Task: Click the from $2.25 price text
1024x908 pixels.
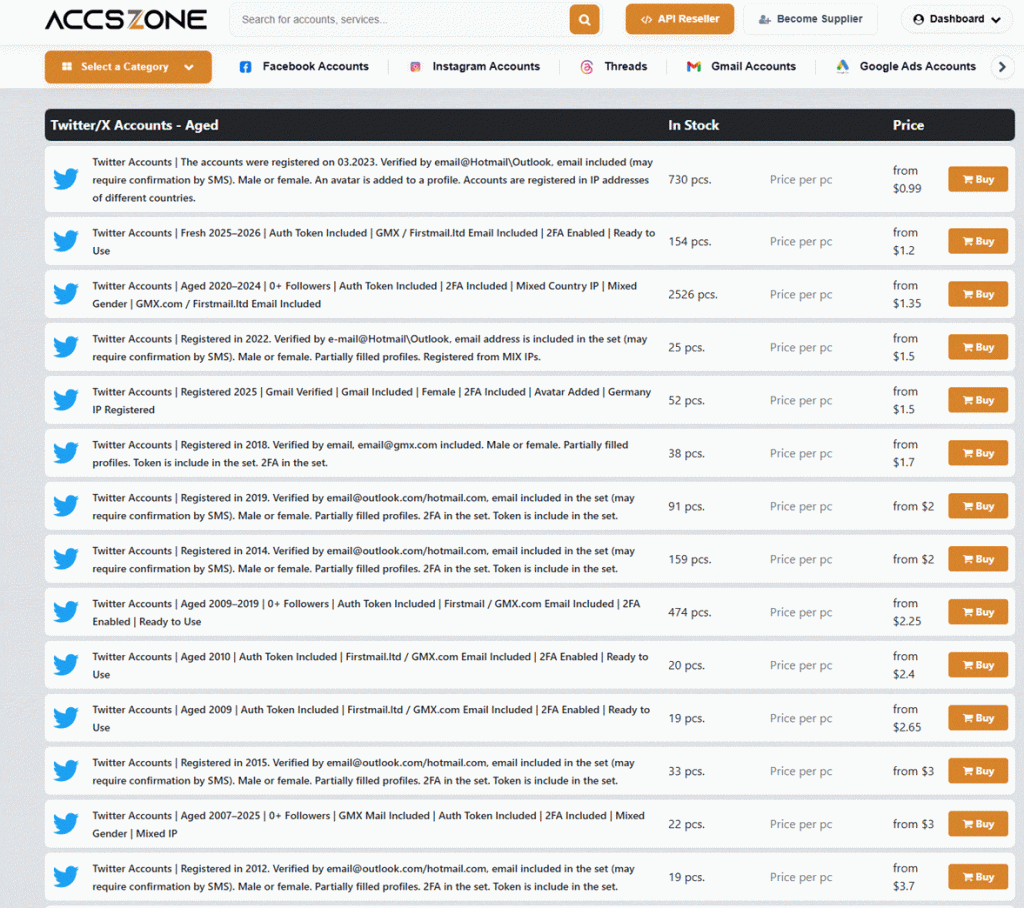Action: pyautogui.click(x=907, y=612)
